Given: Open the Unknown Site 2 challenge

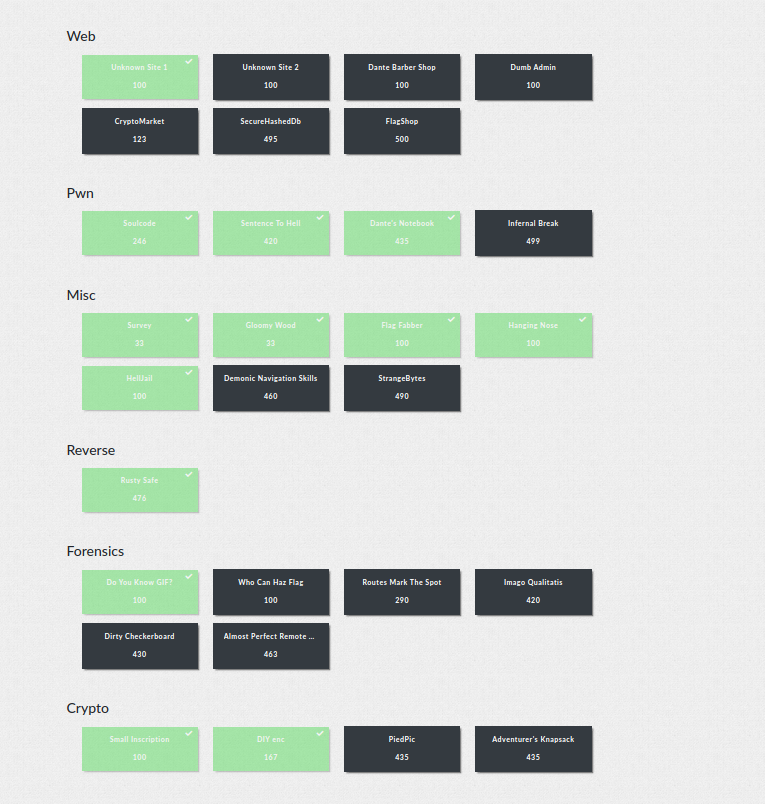Looking at the screenshot, I should click(271, 77).
